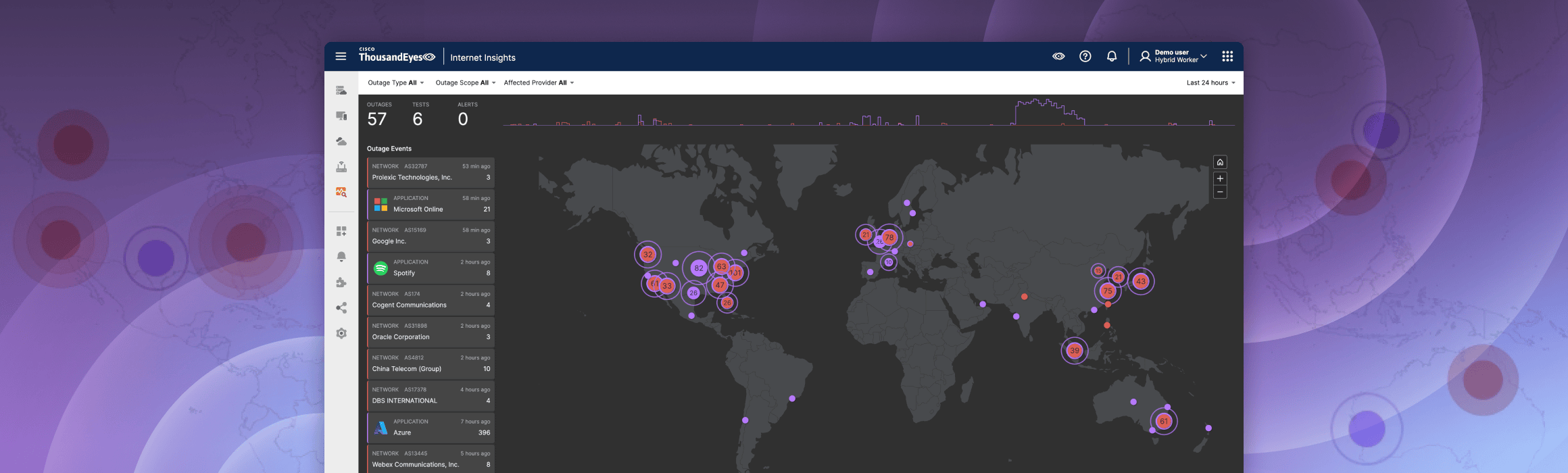Click the eye icon in header
This screenshot has height=473, width=1568.
pos(1058,57)
